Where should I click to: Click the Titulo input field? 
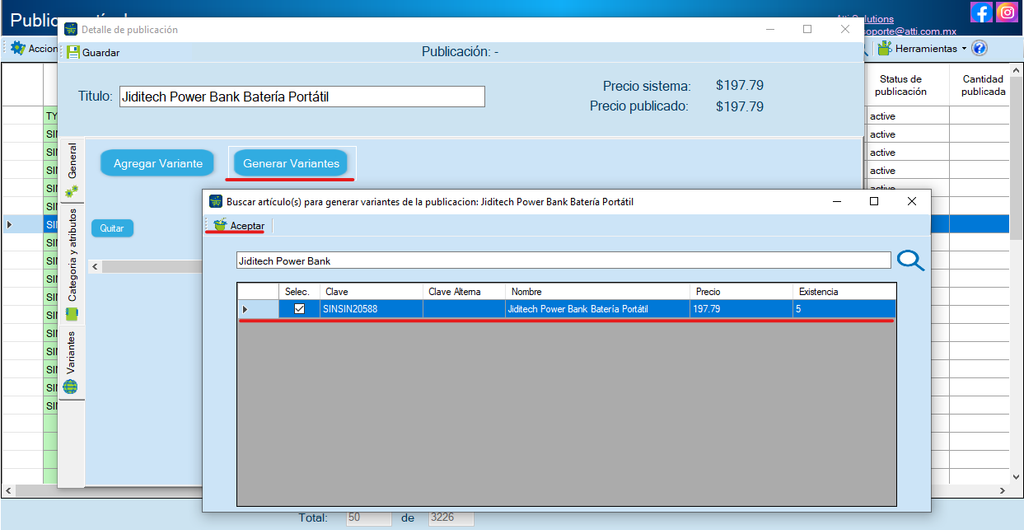click(302, 97)
